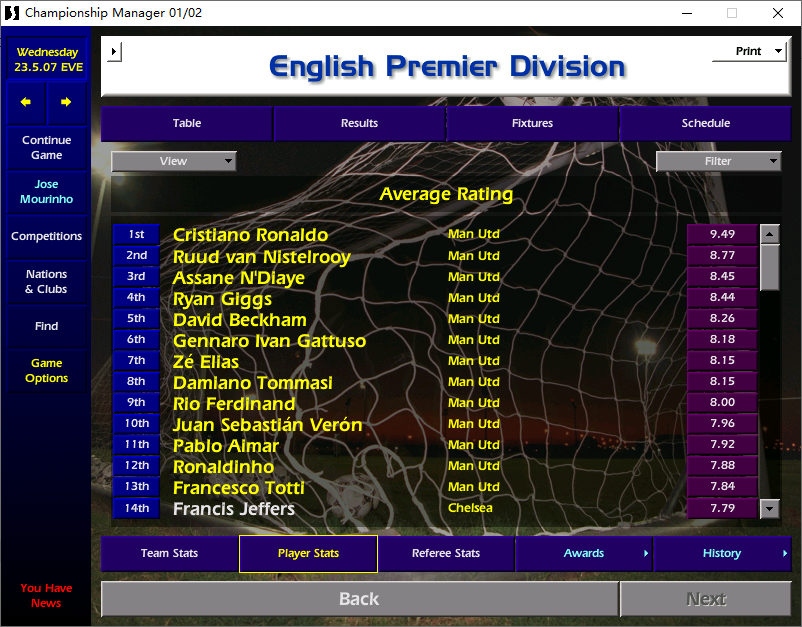Click the You Have News alert
This screenshot has width=802, height=627.
[47, 596]
